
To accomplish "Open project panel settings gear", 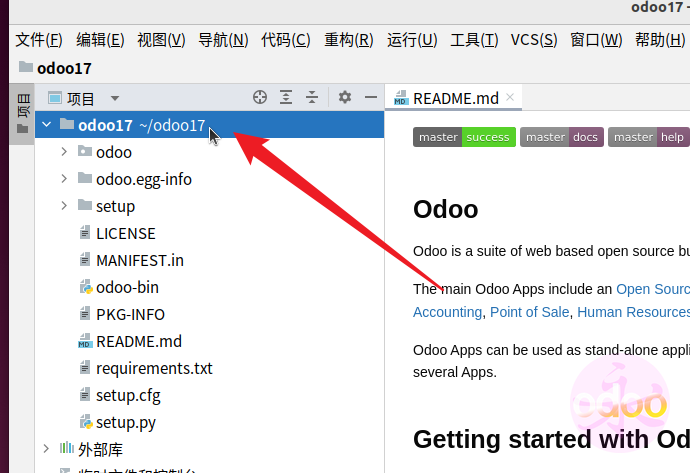I will [x=345, y=97].
